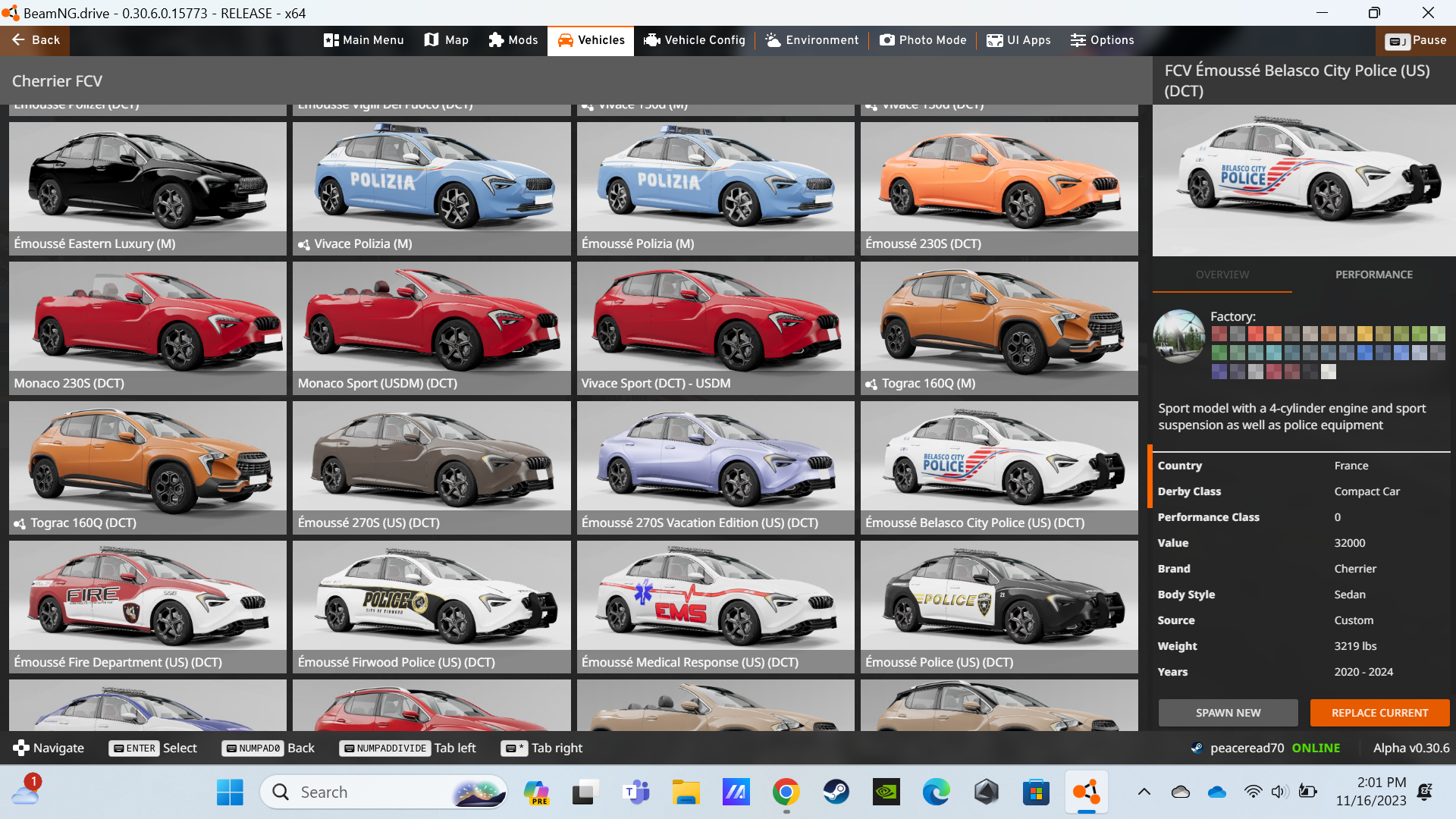
Task: Select the Monaco 230S (DCT) convertible
Action: coord(148,328)
